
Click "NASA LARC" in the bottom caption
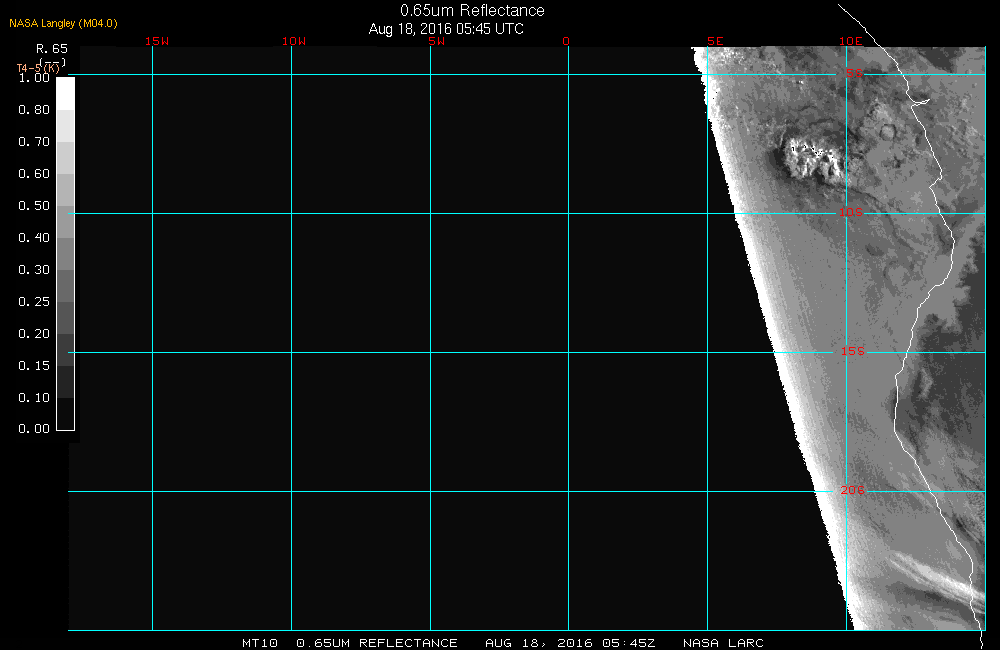coord(723,643)
